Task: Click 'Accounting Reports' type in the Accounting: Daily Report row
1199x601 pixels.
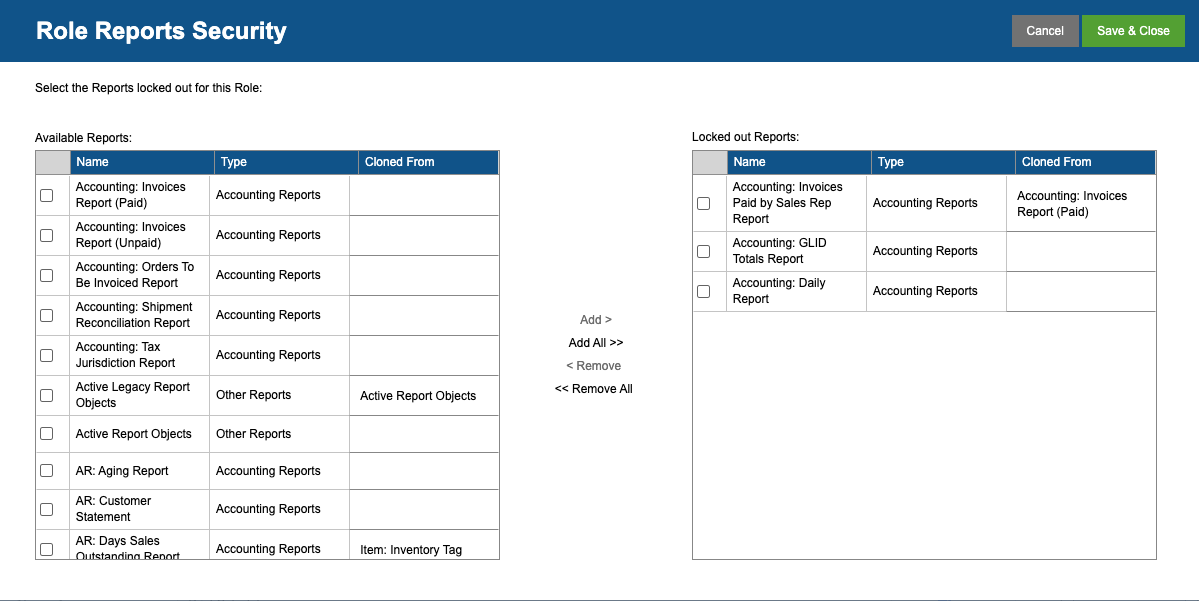Action: (x=925, y=291)
